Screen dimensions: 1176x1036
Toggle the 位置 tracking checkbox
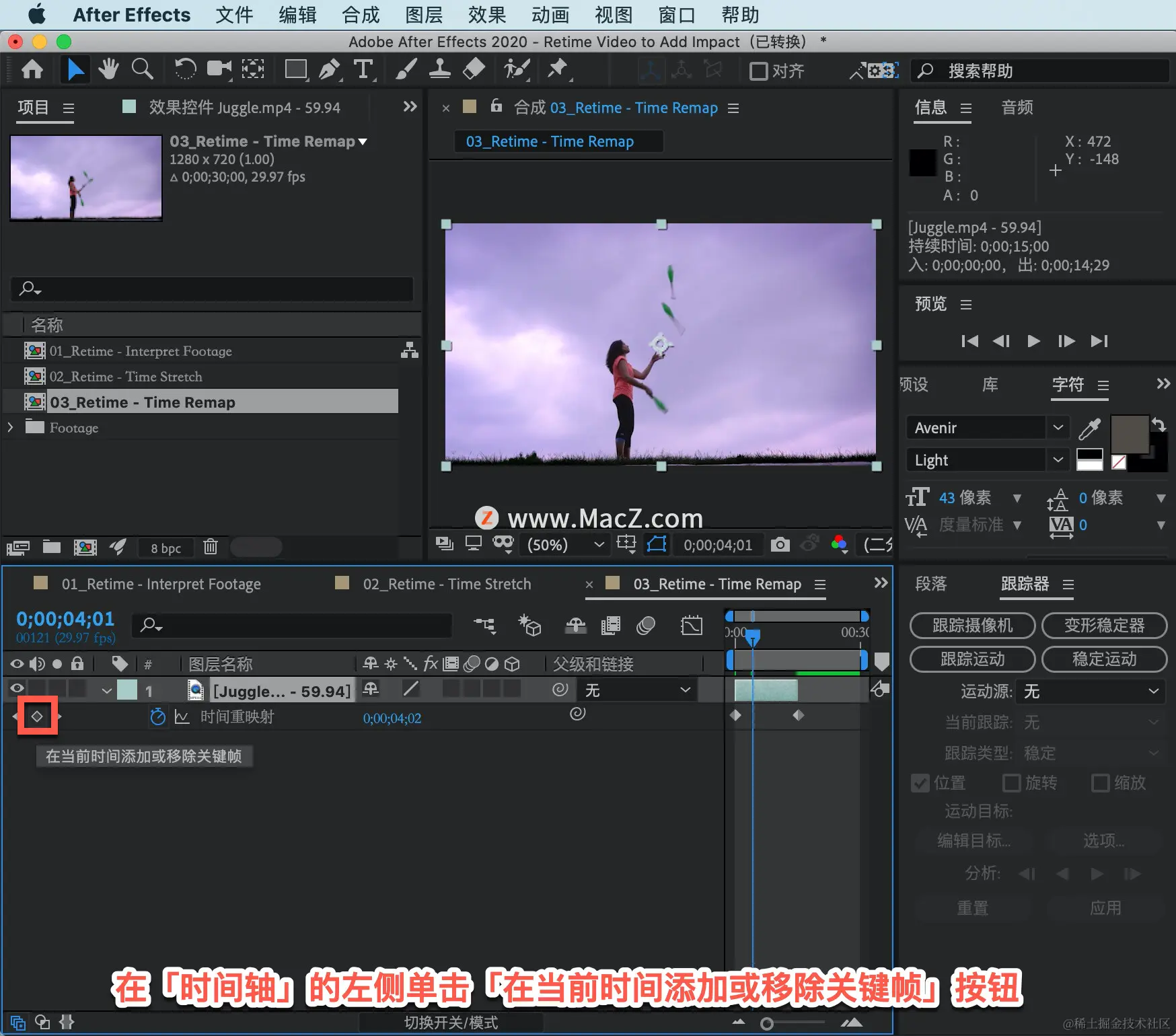(x=920, y=783)
